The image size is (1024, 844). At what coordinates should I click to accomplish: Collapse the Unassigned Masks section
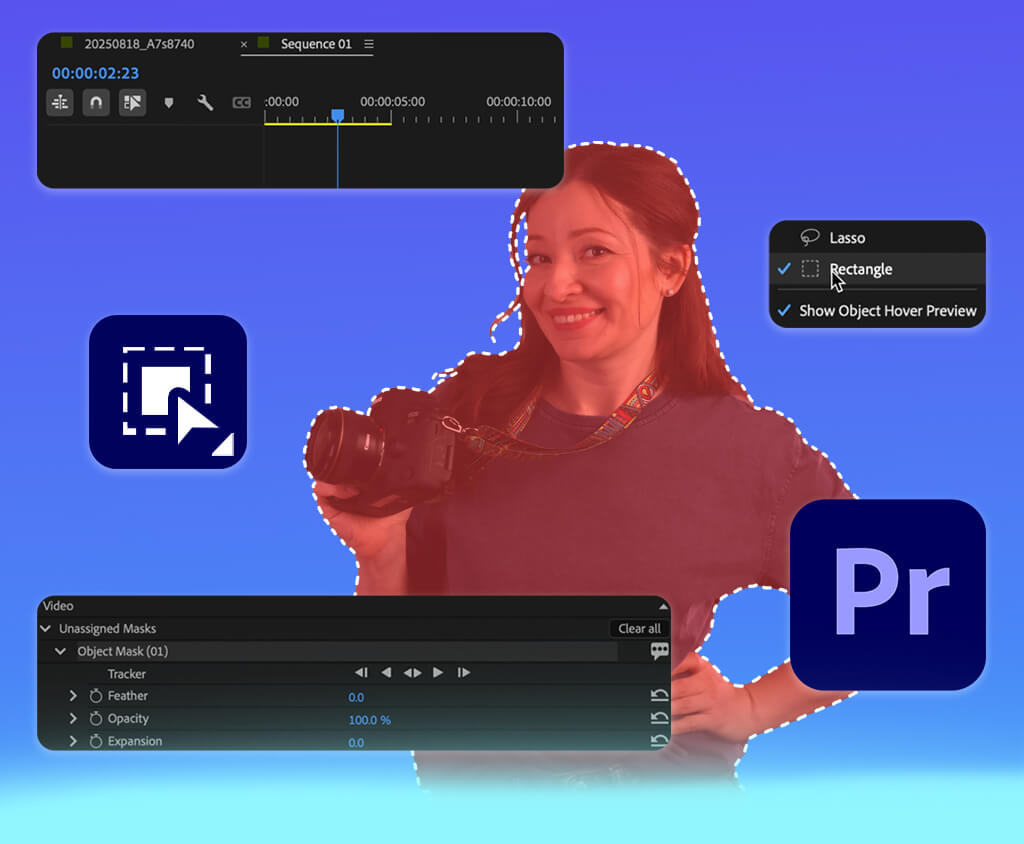(46, 628)
